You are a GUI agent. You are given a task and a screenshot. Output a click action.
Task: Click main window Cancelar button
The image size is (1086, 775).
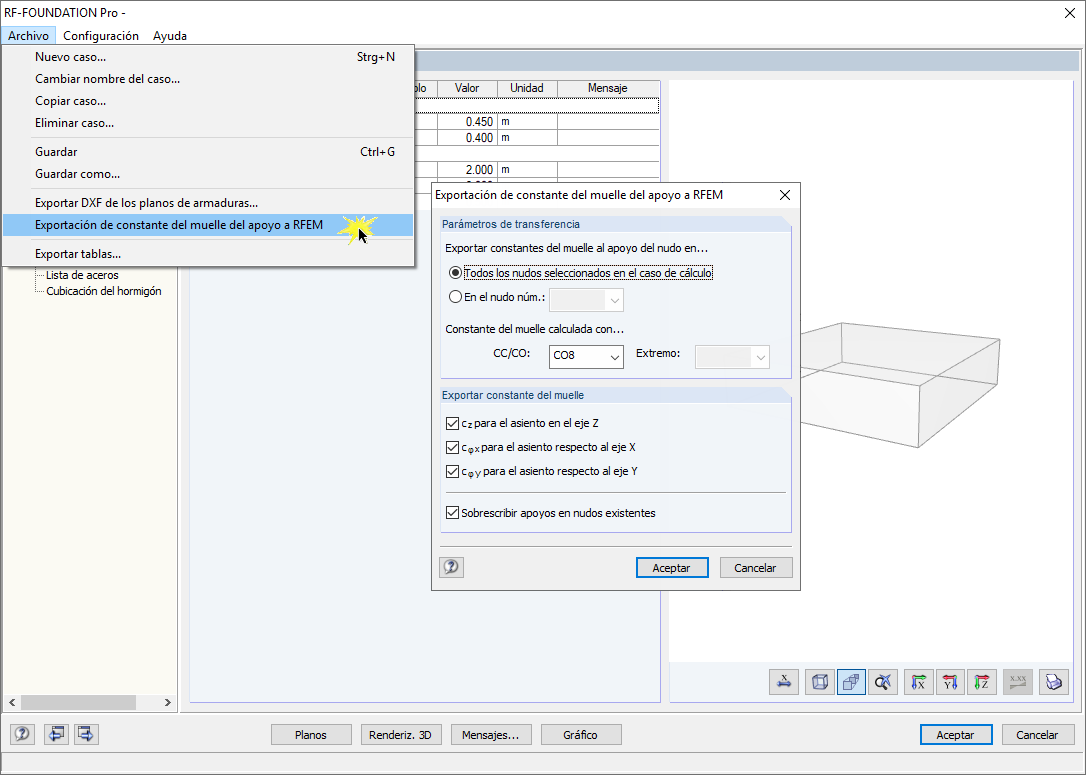point(1037,735)
